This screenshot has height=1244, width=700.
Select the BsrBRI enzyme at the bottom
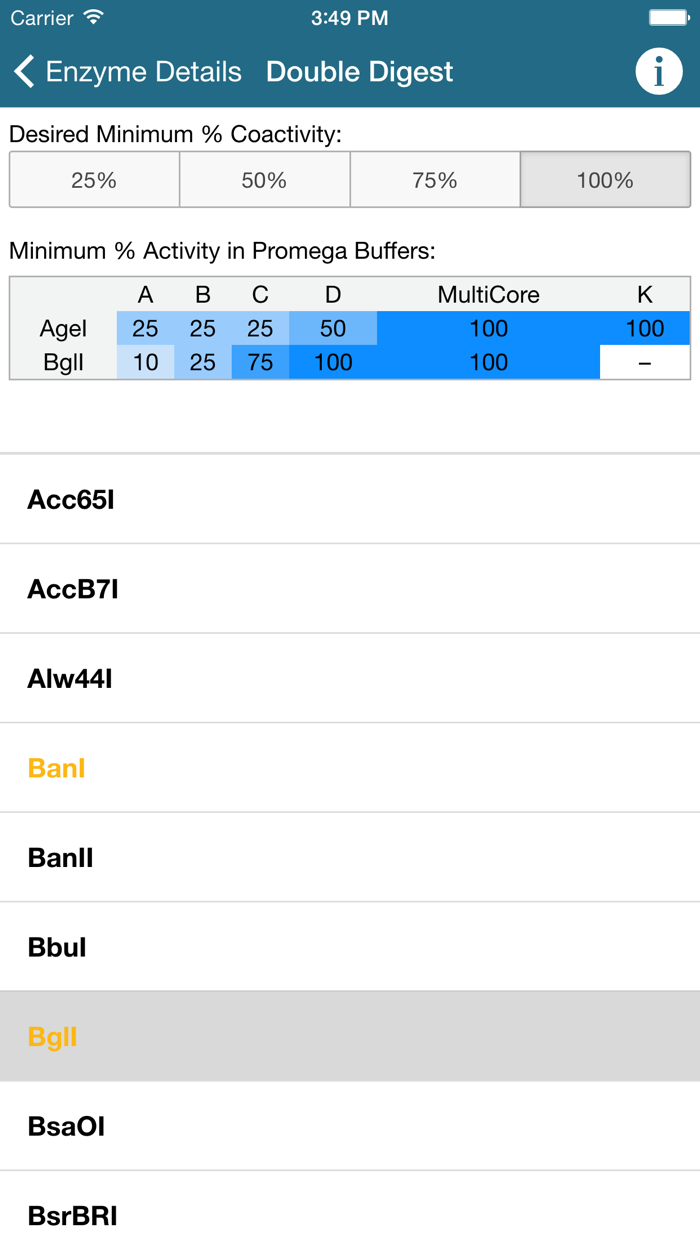click(350, 1216)
